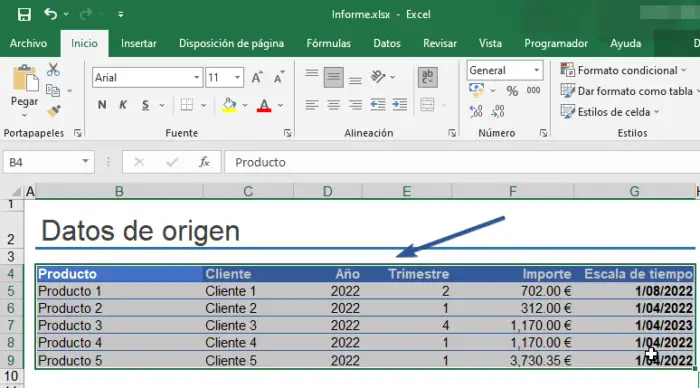Toggle Wrap Text ab button
Image resolution: width=700 pixels, height=388 pixels.
pyautogui.click(x=428, y=77)
